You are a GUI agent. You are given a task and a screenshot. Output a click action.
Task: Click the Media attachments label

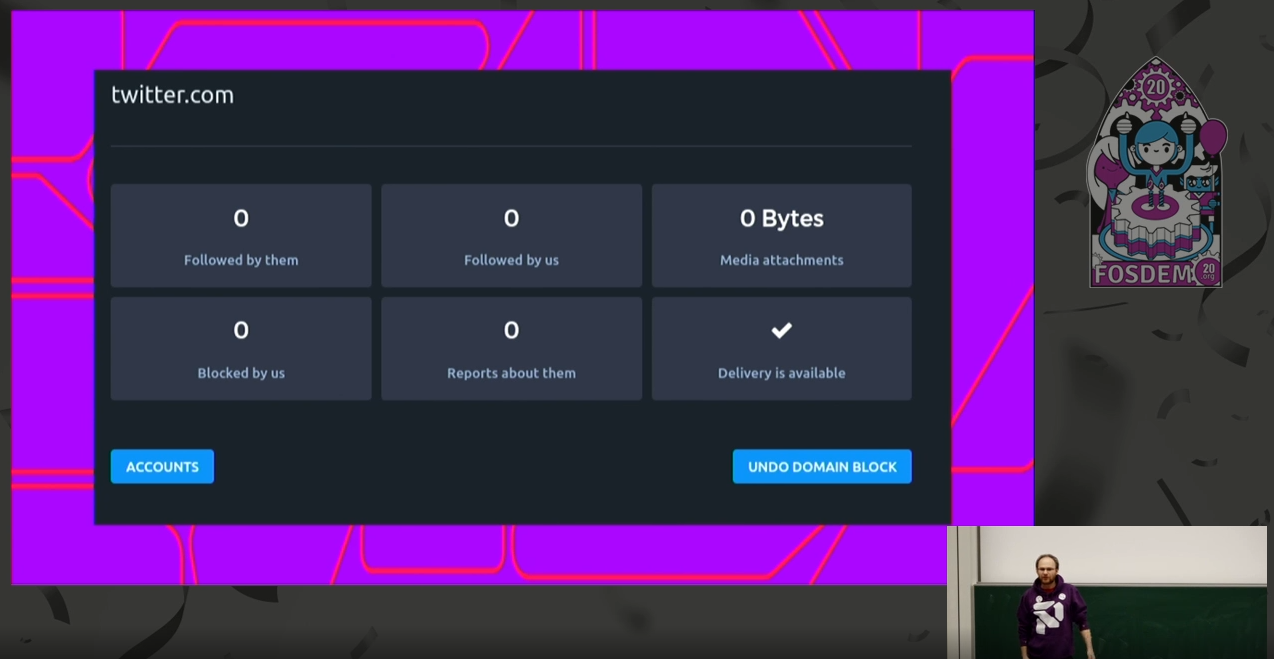[781, 260]
